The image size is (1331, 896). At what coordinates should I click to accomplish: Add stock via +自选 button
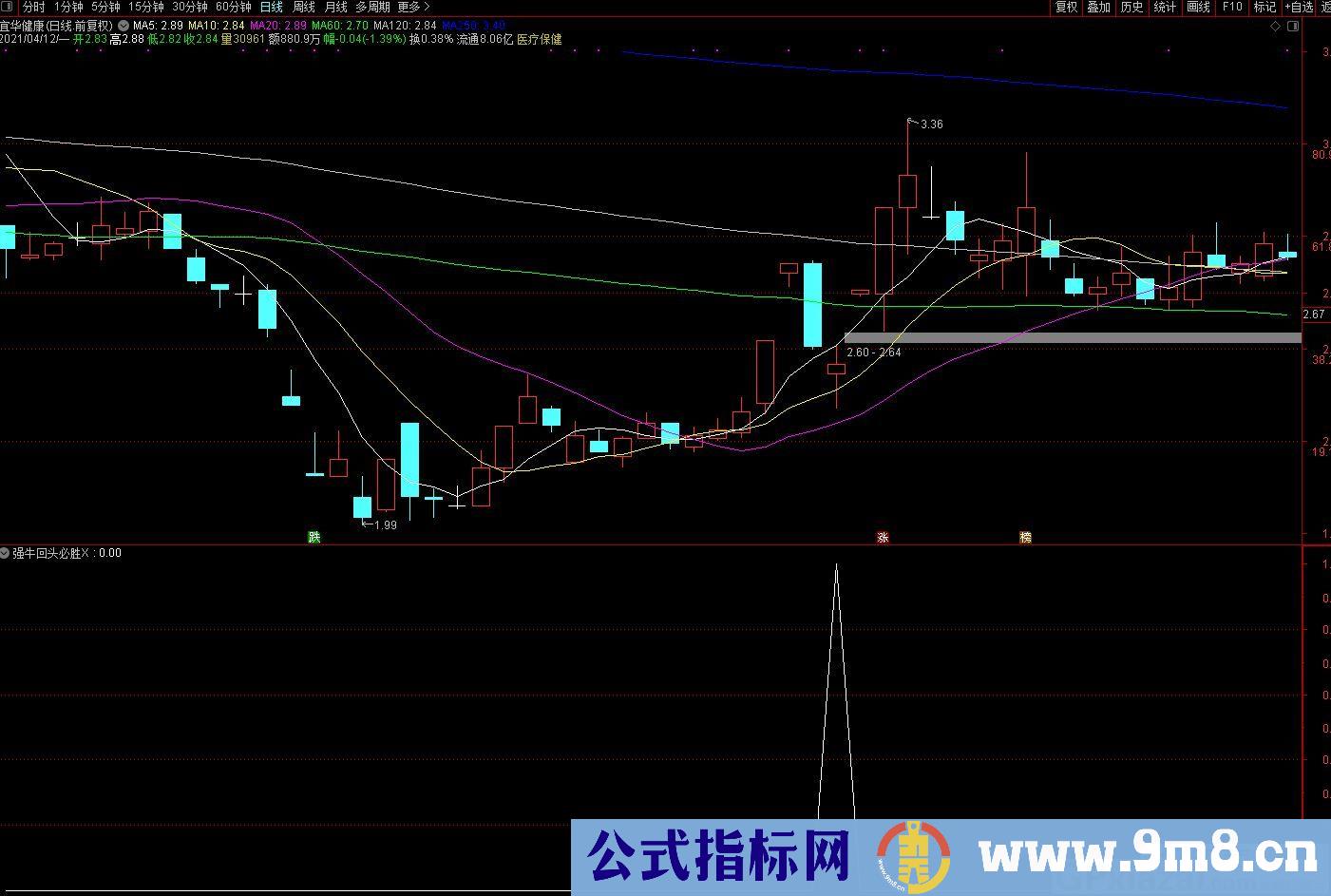(1300, 7)
